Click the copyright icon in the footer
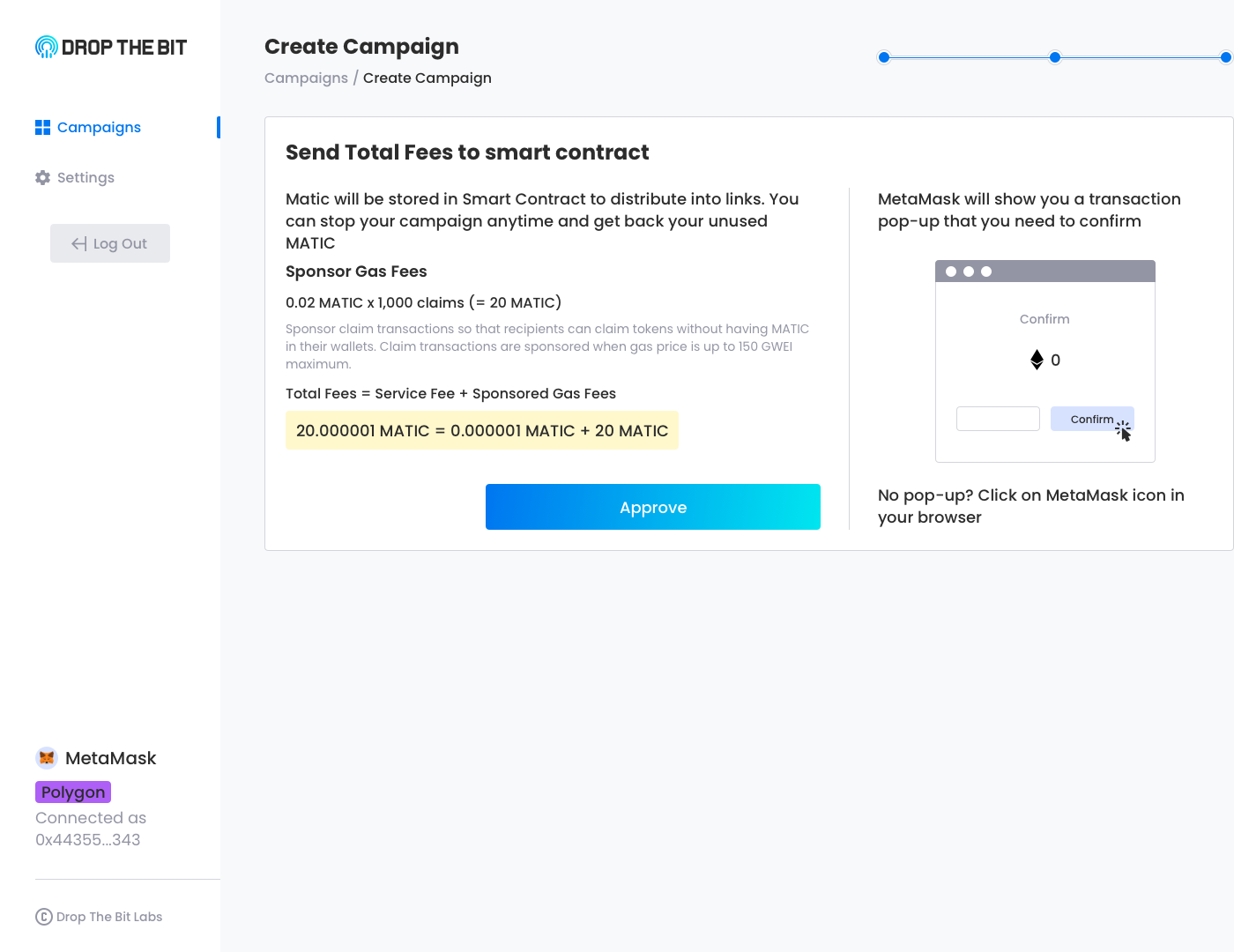Viewport: 1234px width, 952px height. click(x=44, y=917)
